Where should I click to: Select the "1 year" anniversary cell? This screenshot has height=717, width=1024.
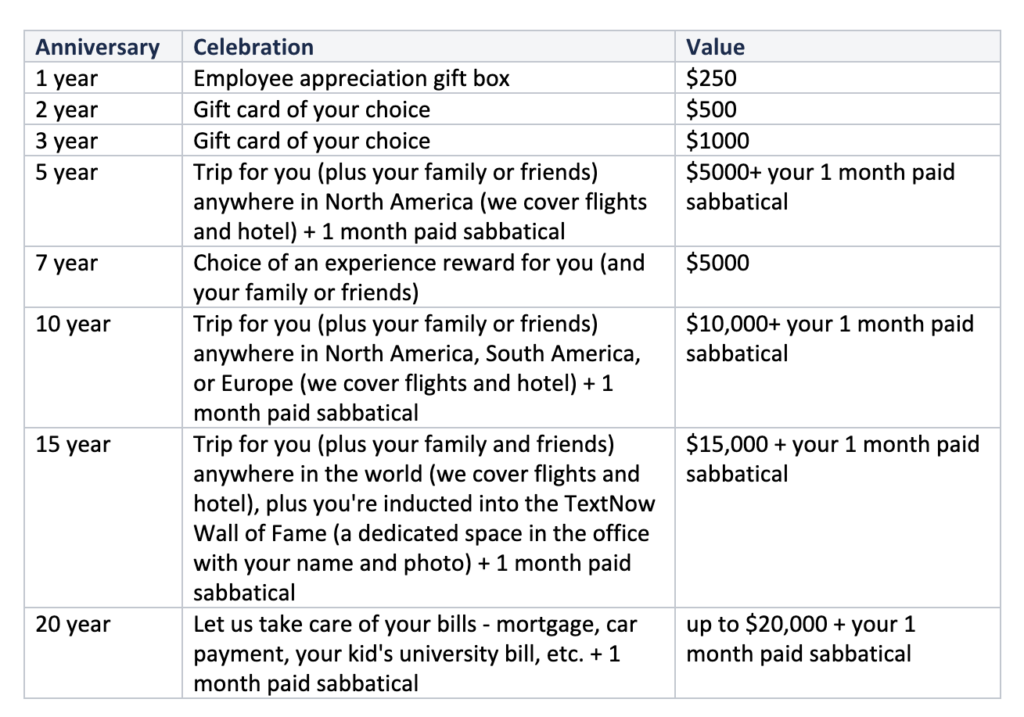pyautogui.click(x=67, y=78)
